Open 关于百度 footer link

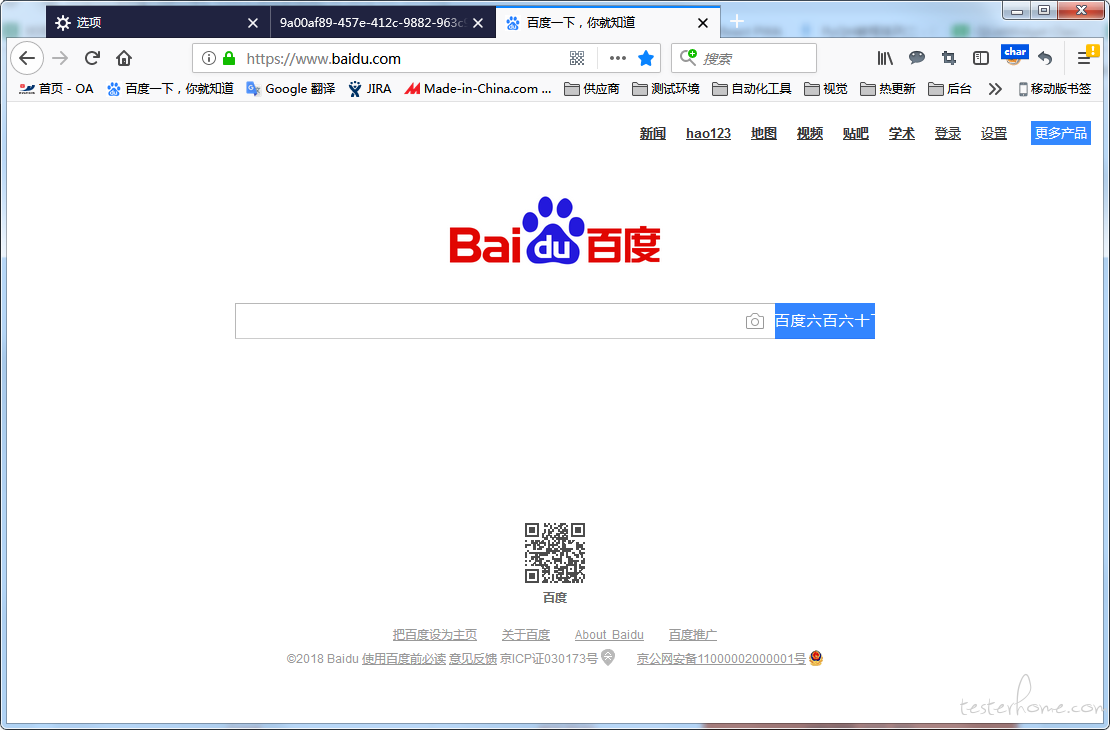(x=526, y=634)
